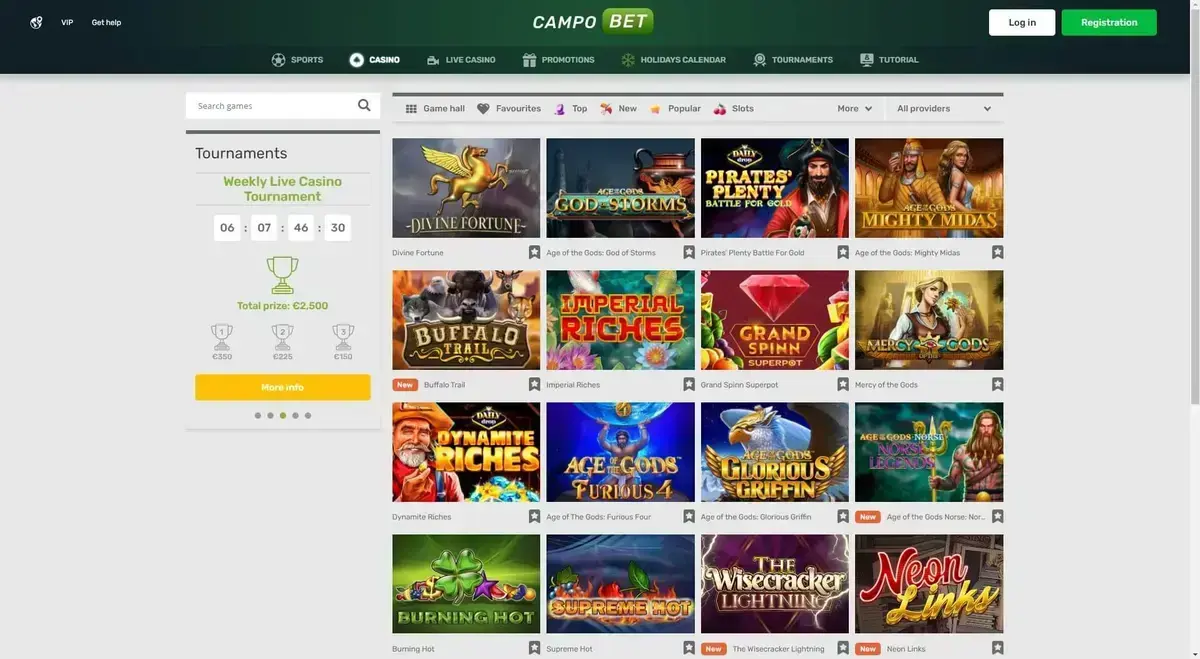Click the green Registration button
Screen dimensions: 1200x659
pyautogui.click(x=1109, y=22)
